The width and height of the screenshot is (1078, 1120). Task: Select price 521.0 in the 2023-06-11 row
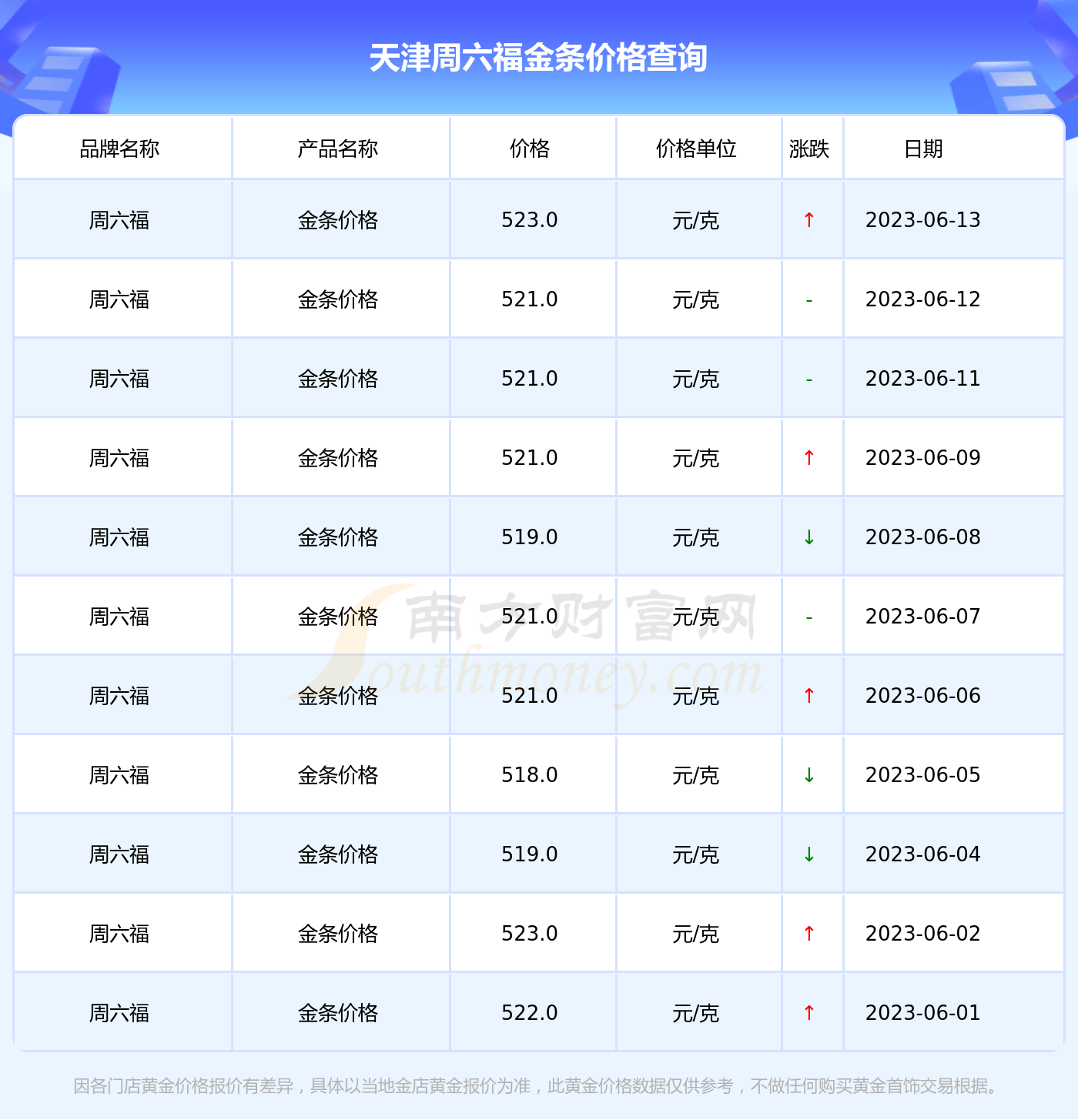(530, 379)
